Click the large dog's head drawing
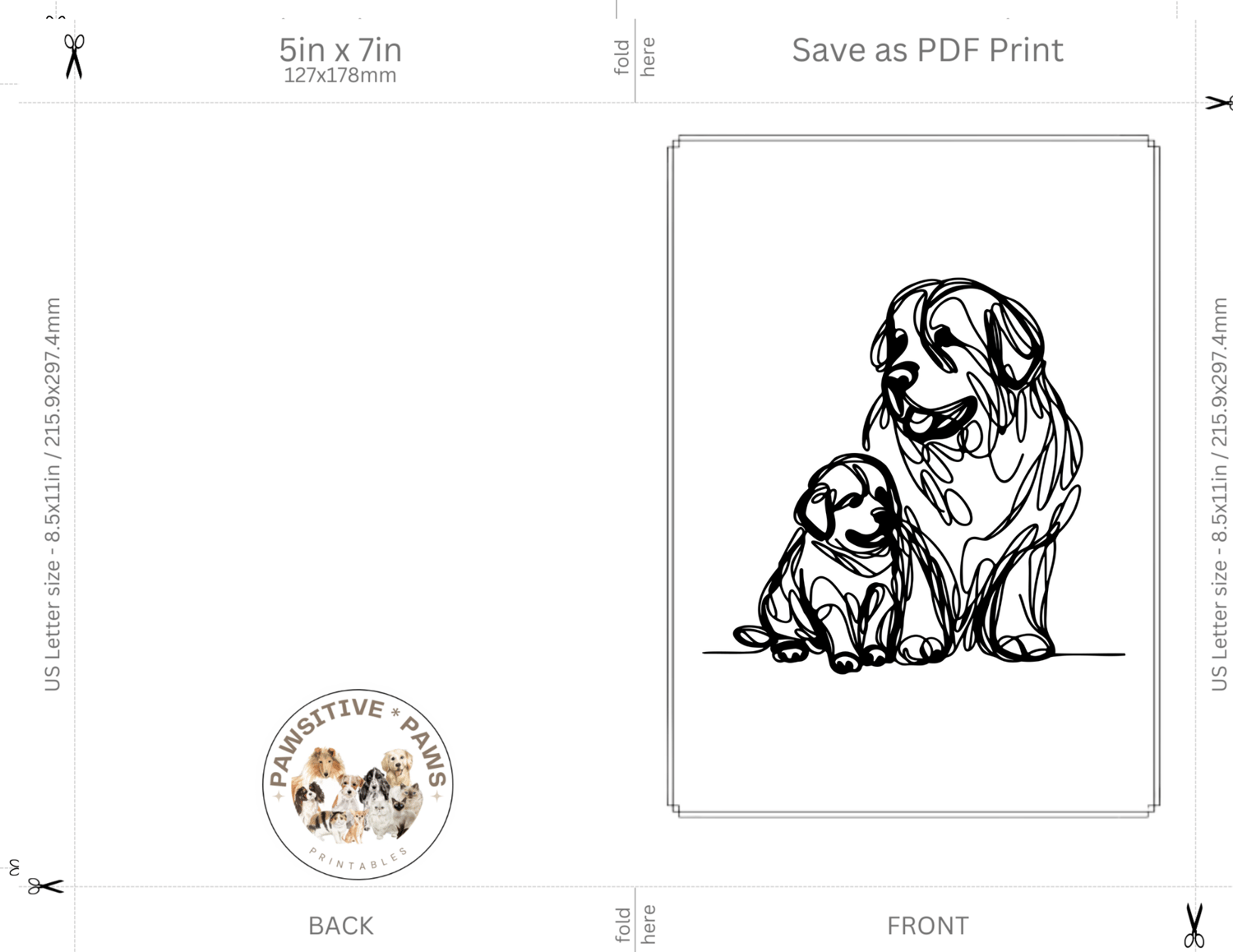The height and width of the screenshot is (952, 1233). (958, 362)
